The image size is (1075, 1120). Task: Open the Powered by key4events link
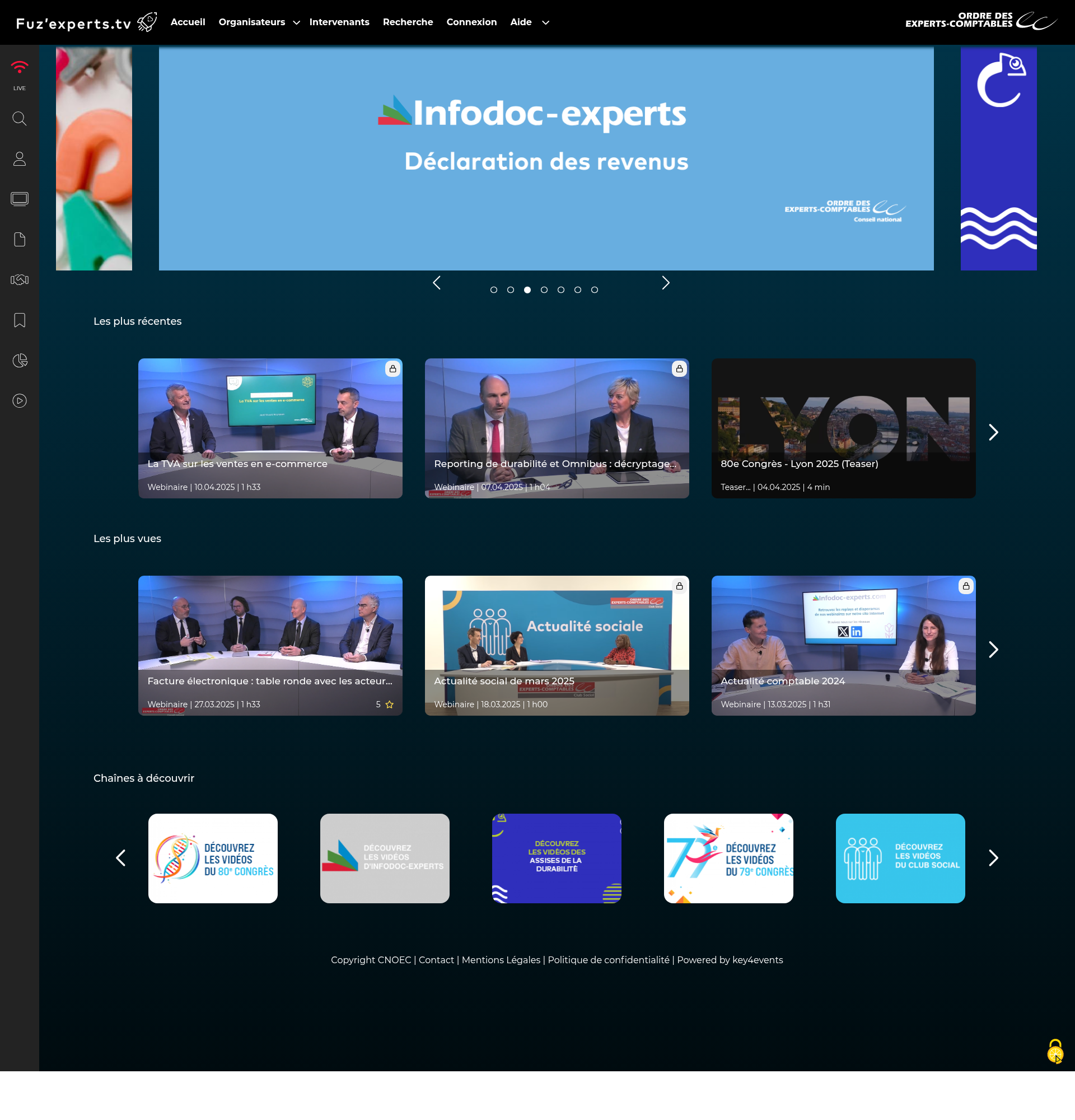point(730,960)
